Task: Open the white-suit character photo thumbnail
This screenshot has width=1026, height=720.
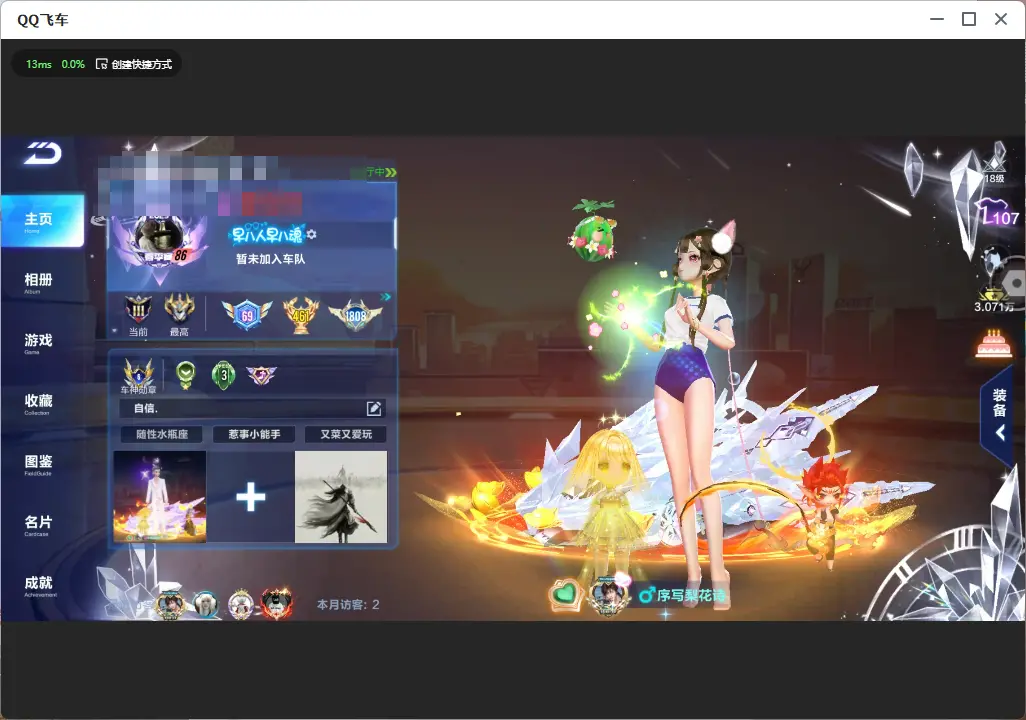Action: [160, 497]
